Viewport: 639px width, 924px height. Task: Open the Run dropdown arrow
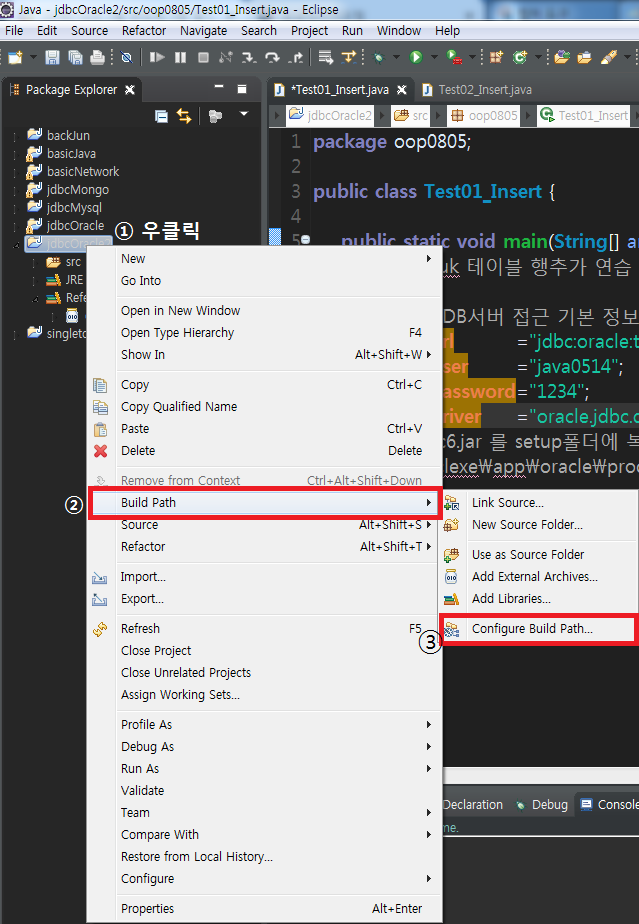click(434, 57)
